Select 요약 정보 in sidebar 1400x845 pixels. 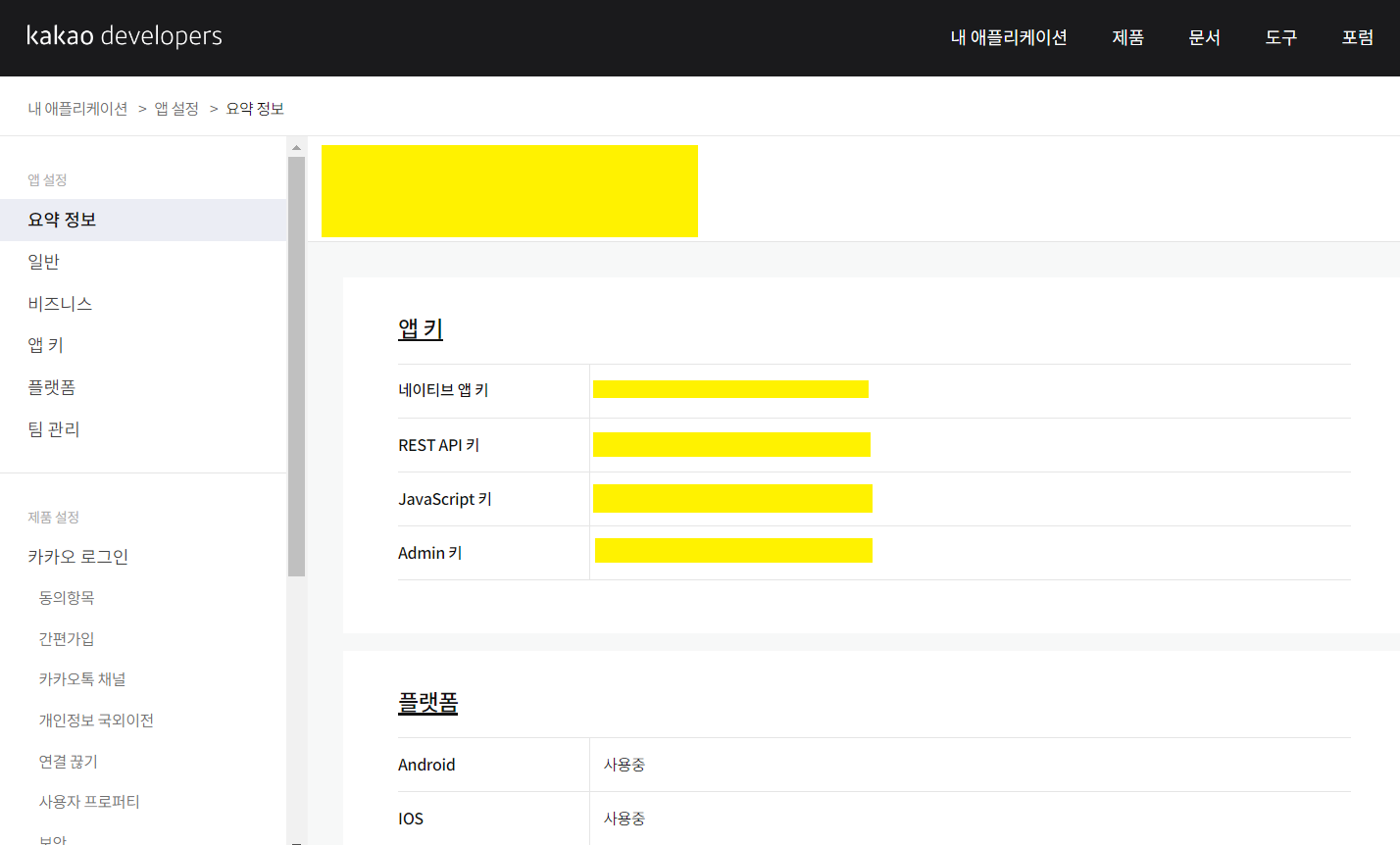[143, 220]
